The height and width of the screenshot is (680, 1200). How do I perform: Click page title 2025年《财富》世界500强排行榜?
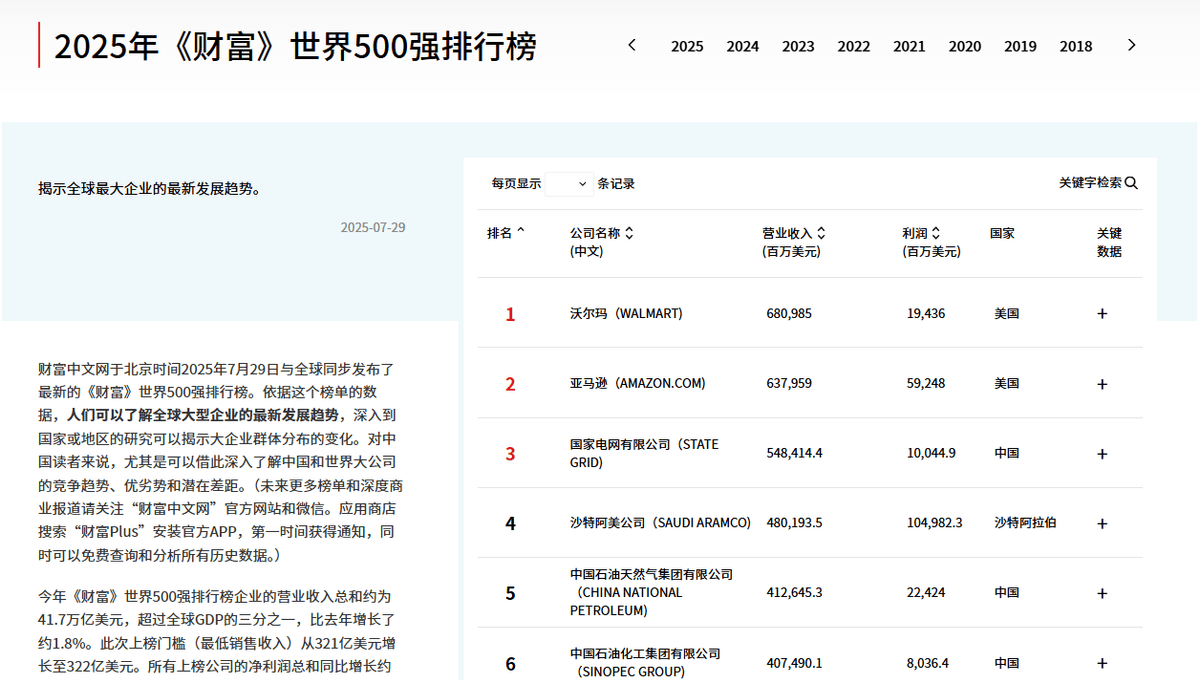point(295,46)
